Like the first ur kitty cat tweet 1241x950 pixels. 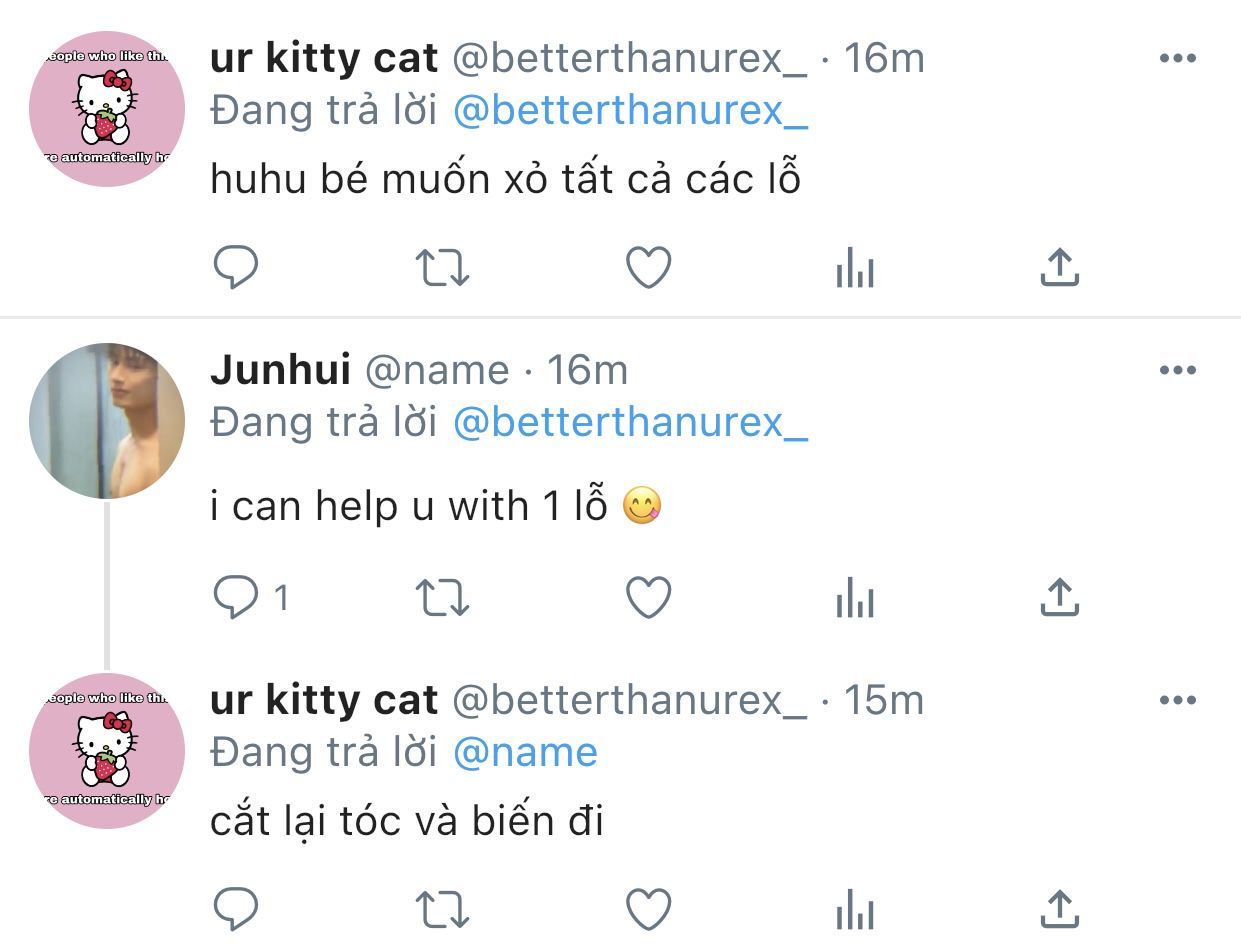coord(648,267)
